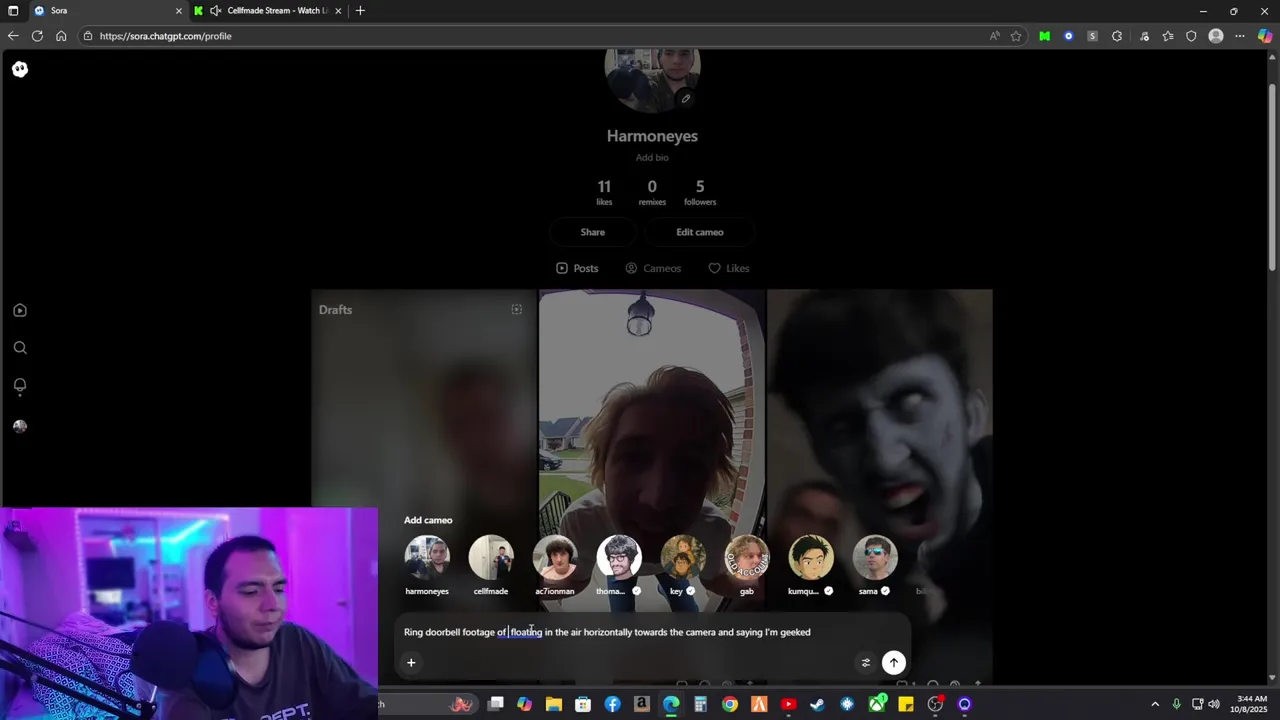
Task: Add the ac7ionman cameo
Action: pyautogui.click(x=555, y=566)
